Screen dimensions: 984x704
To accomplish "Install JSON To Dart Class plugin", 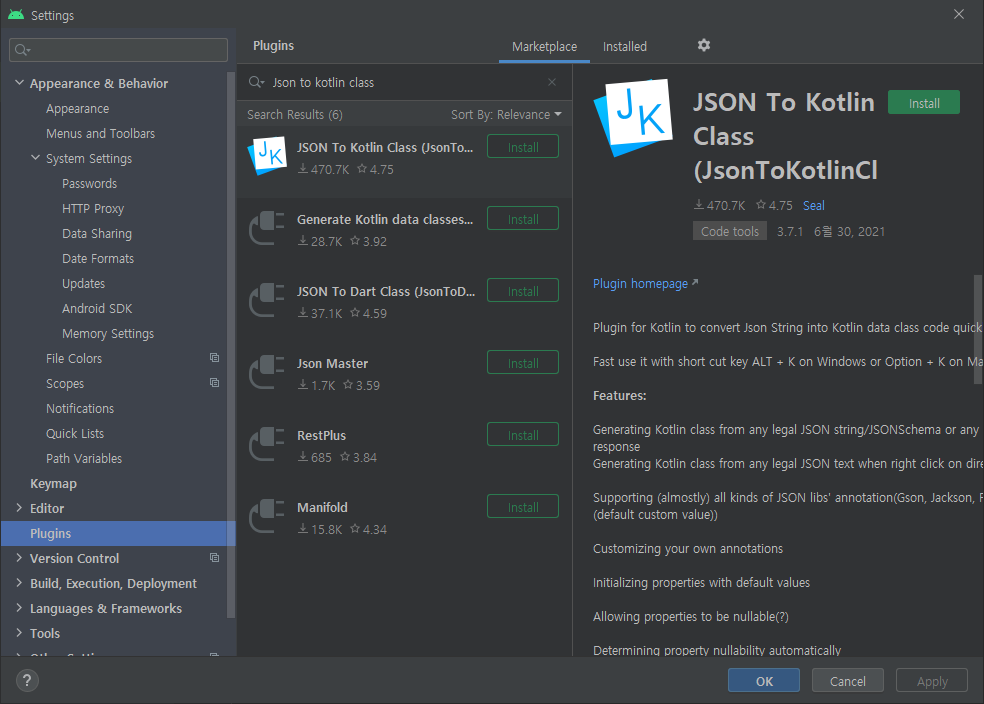I will pyautogui.click(x=523, y=291).
